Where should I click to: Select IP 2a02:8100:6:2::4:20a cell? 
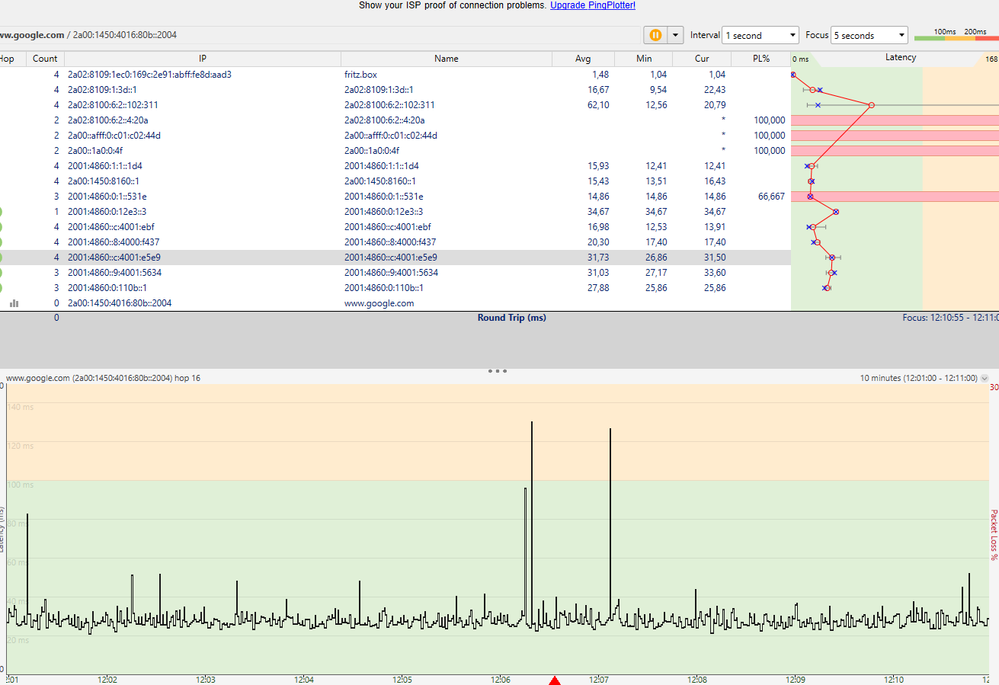108,120
